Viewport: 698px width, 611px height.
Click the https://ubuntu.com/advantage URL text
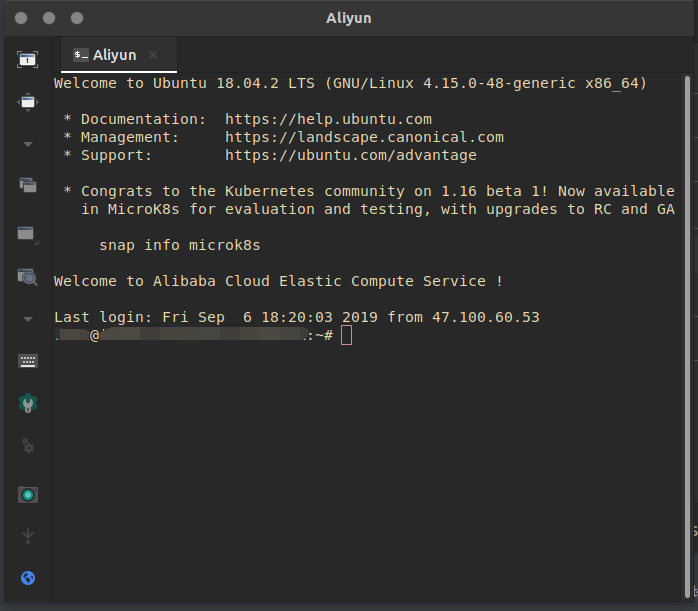click(351, 155)
